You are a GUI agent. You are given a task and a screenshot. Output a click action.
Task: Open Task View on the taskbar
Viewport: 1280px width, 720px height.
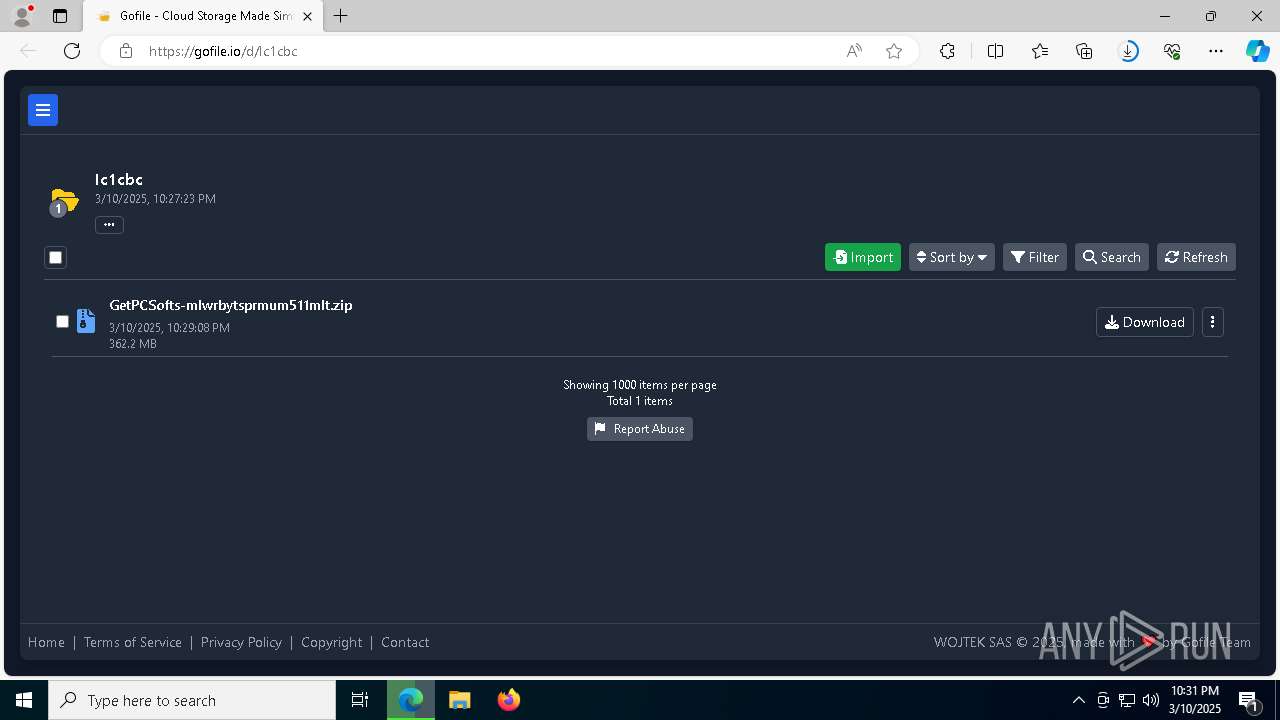pos(360,700)
